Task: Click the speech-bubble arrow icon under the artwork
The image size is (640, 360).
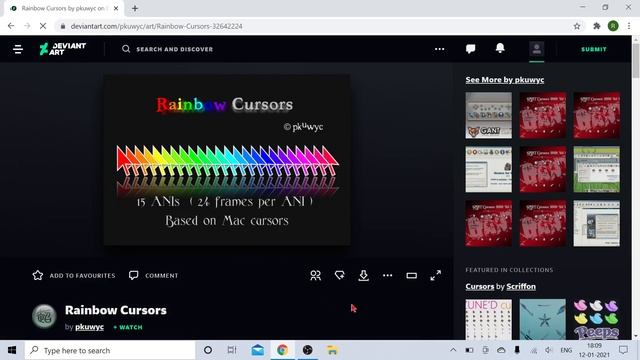Action: [339, 276]
